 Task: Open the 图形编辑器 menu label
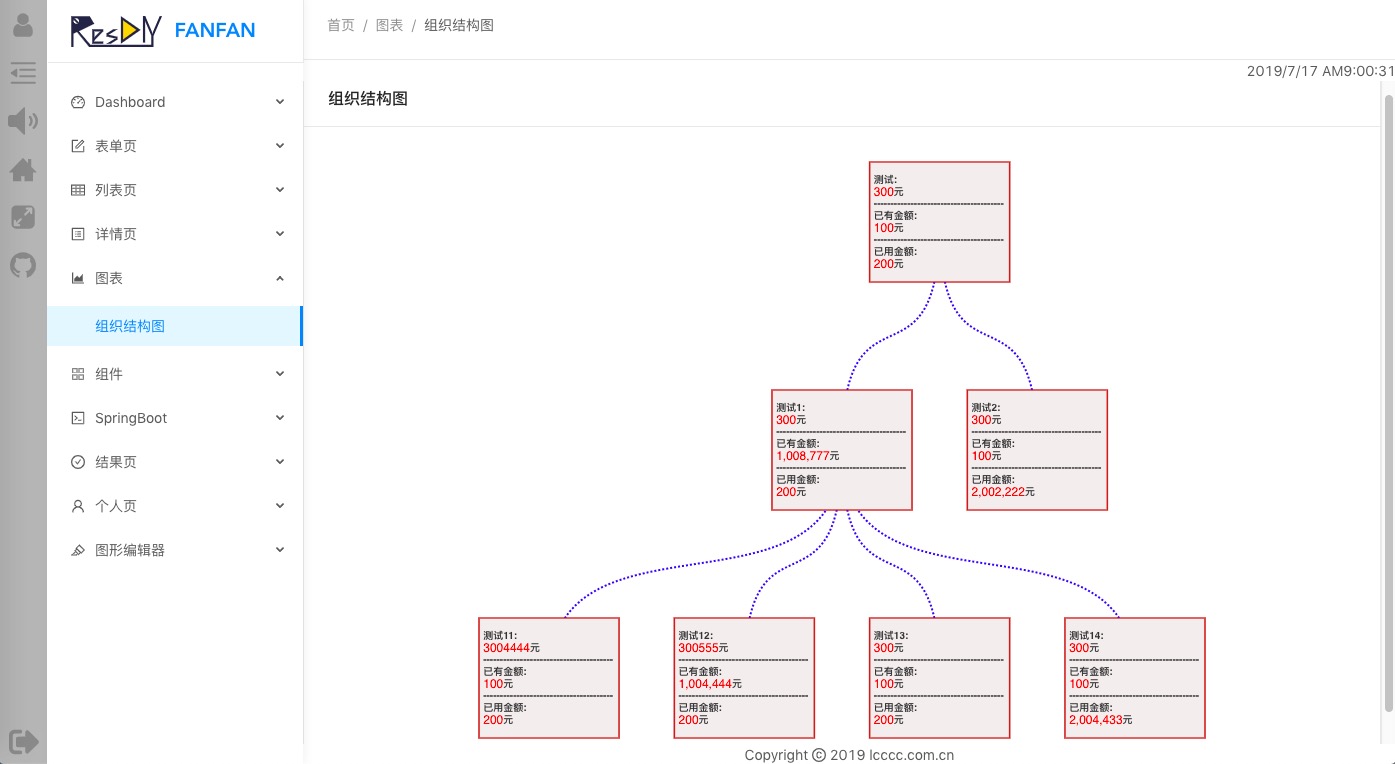tap(130, 550)
